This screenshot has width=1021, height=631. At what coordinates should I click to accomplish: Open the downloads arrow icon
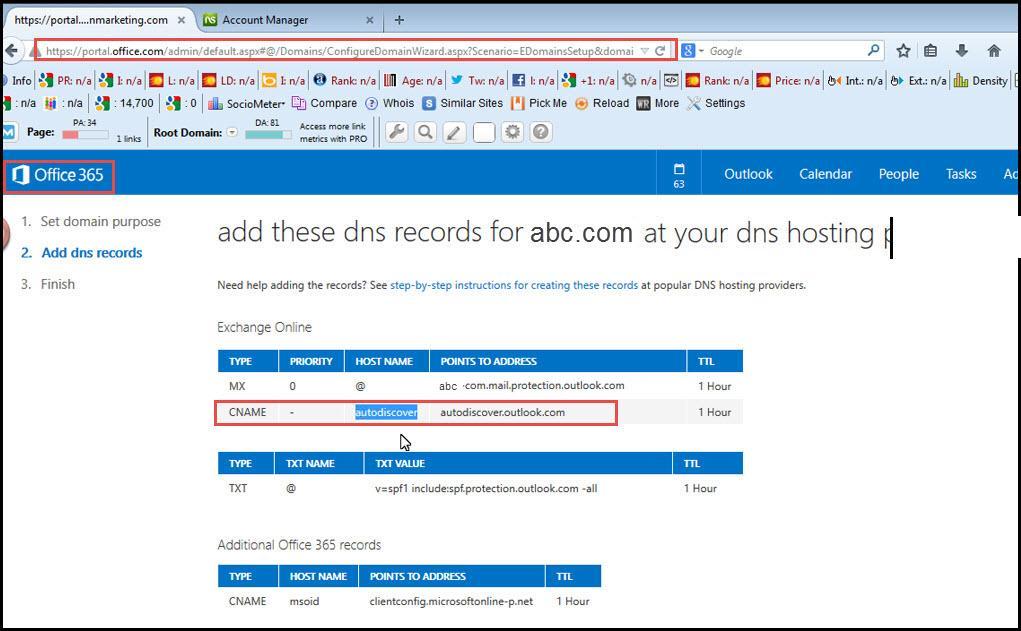click(962, 51)
